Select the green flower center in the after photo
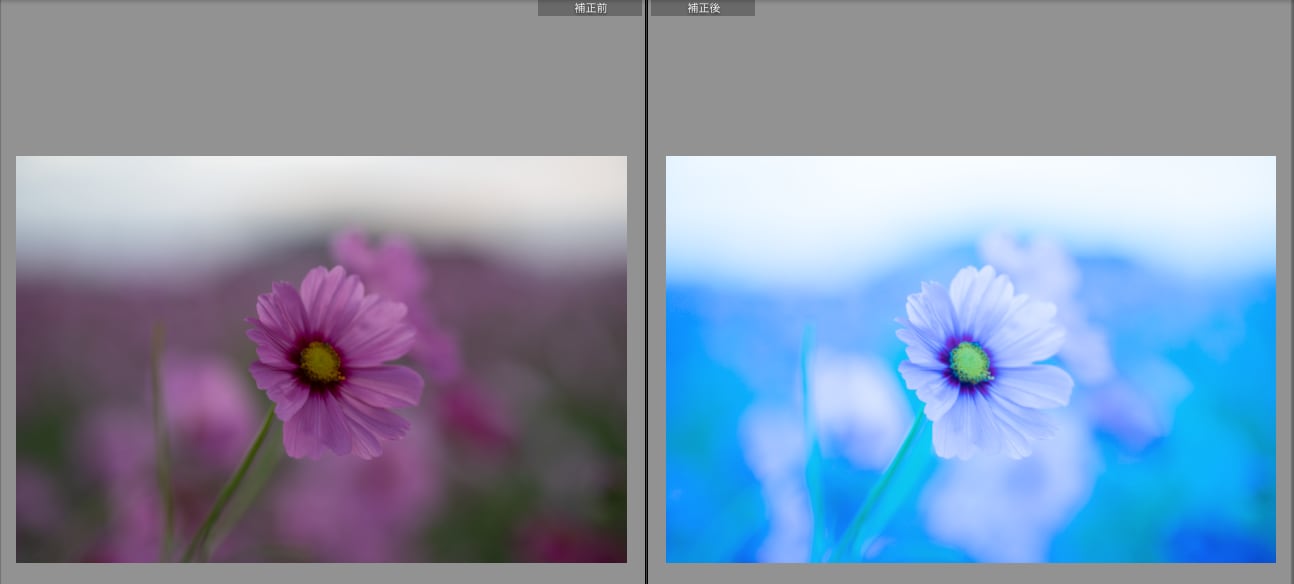 (x=969, y=361)
